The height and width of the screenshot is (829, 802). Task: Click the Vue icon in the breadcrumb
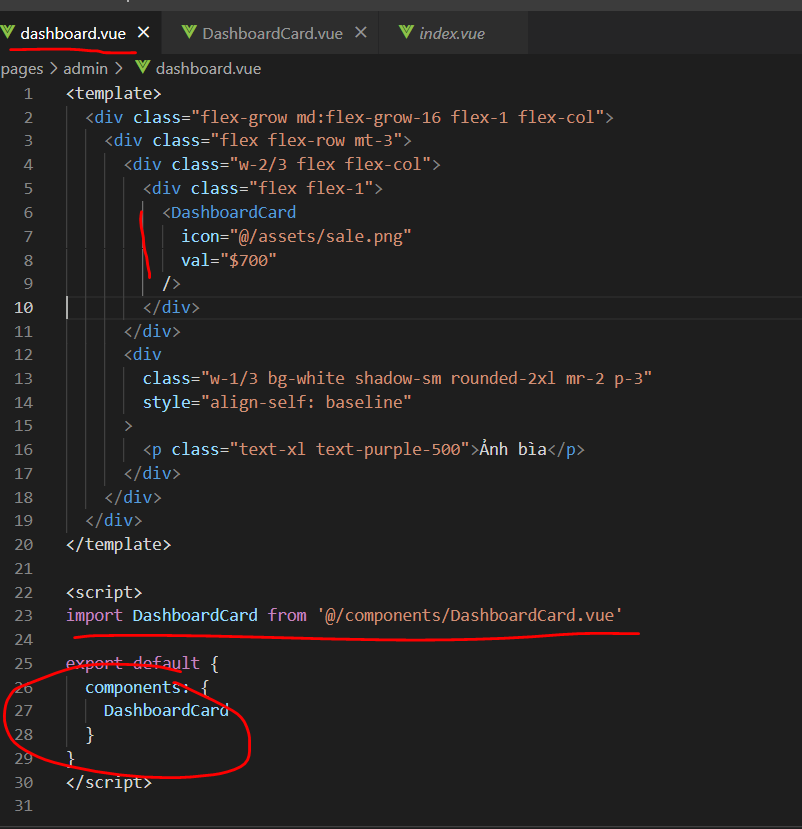pyautogui.click(x=142, y=67)
